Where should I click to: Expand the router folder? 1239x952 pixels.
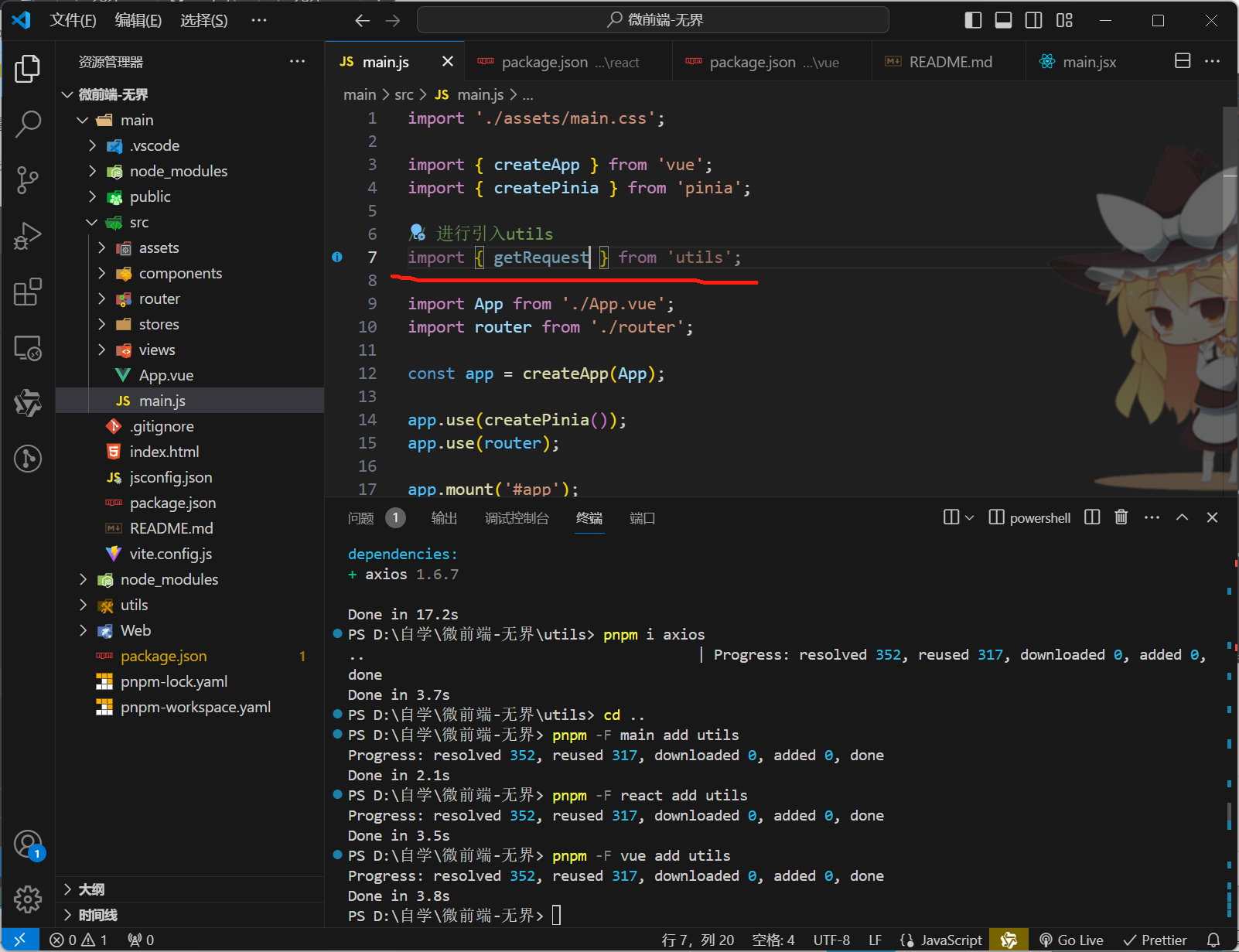[x=101, y=299]
